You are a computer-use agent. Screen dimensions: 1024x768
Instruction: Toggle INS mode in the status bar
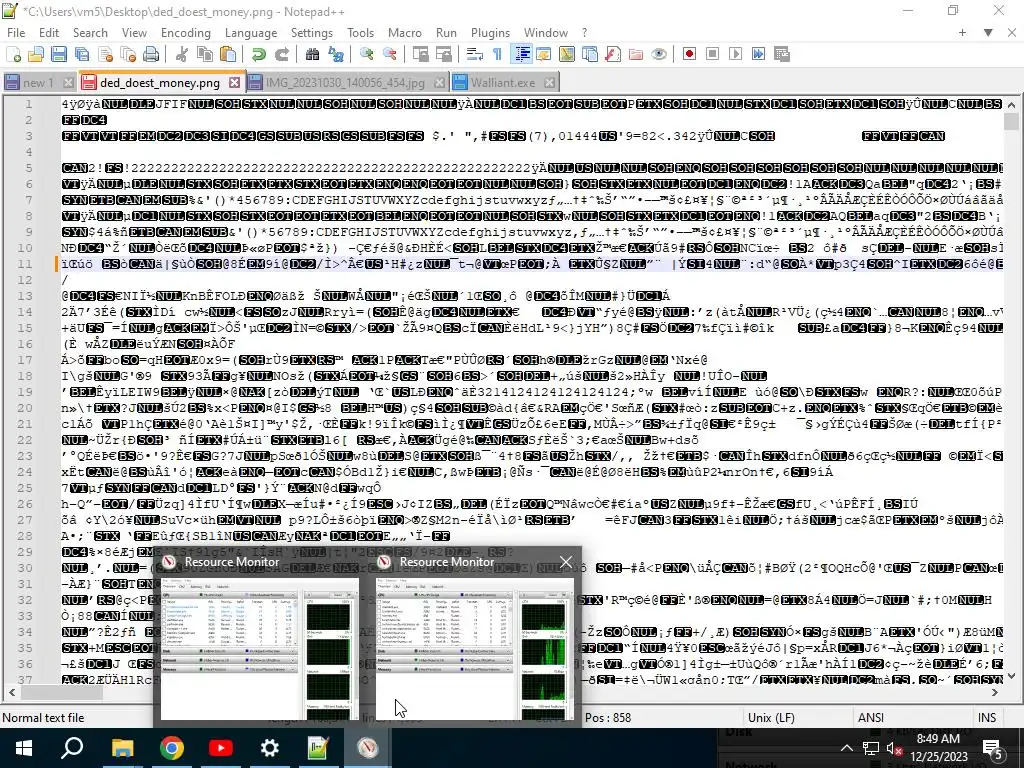tap(987, 718)
